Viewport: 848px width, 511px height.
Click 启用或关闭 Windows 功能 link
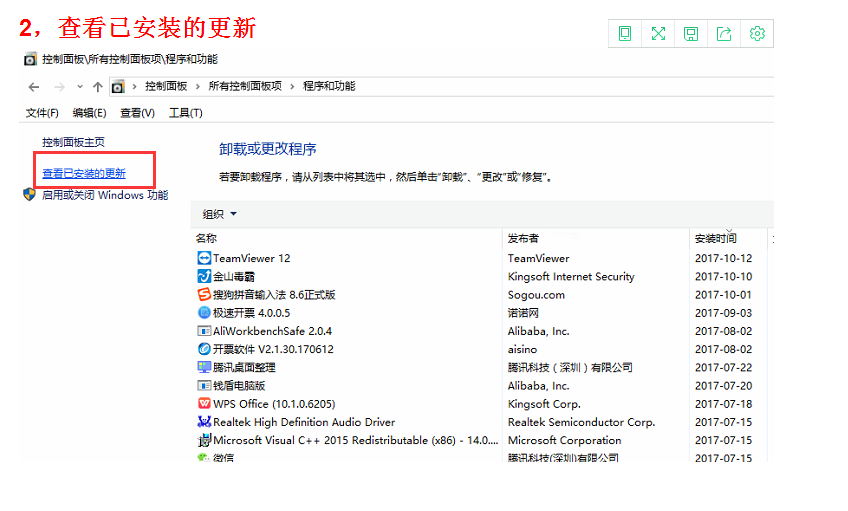(x=104, y=195)
